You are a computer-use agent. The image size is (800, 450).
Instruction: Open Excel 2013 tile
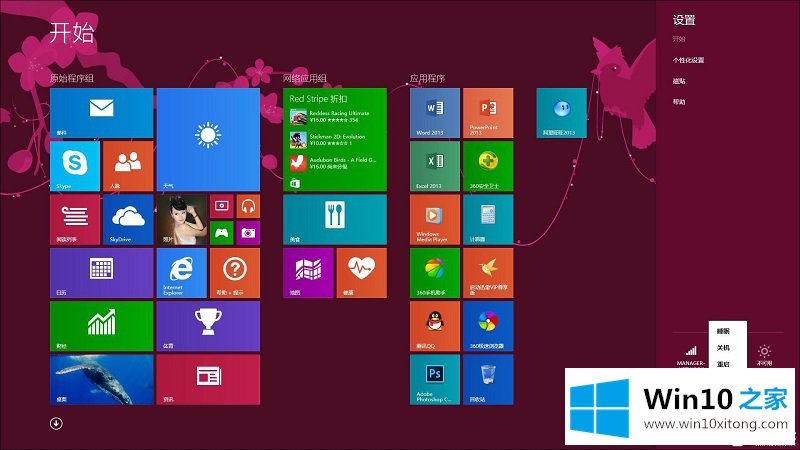(x=435, y=166)
